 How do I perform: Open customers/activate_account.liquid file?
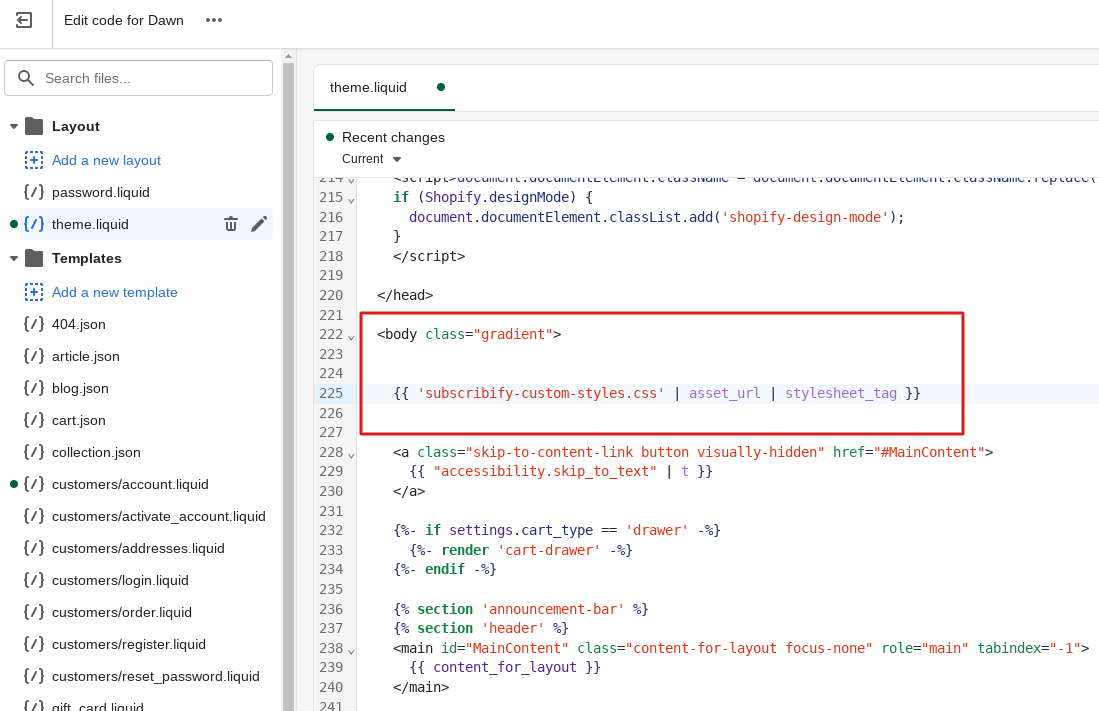[x=158, y=516]
